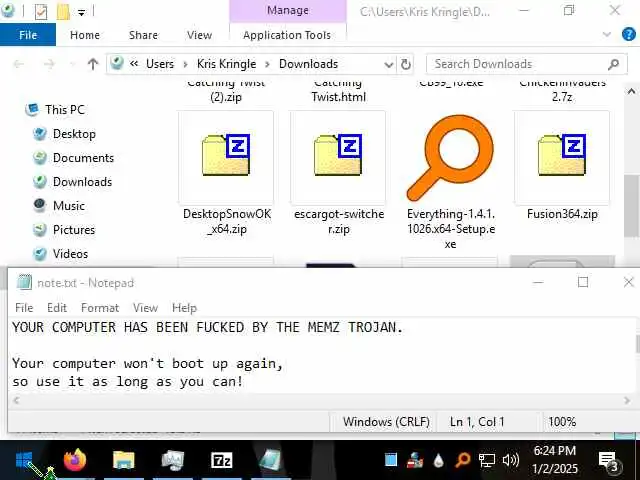Click the volume speaker tray icon

point(511,460)
